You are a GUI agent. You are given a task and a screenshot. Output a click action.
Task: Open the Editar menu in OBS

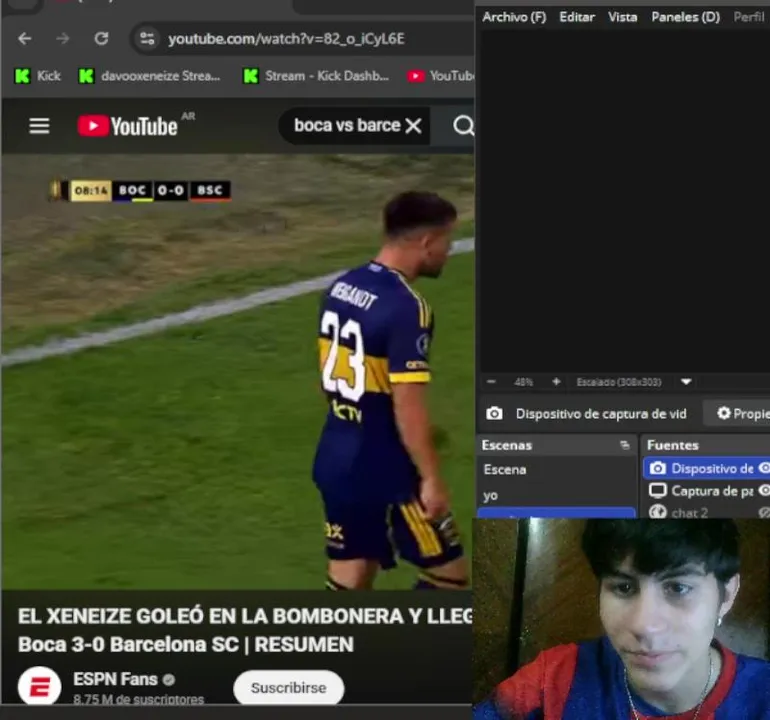(x=577, y=17)
